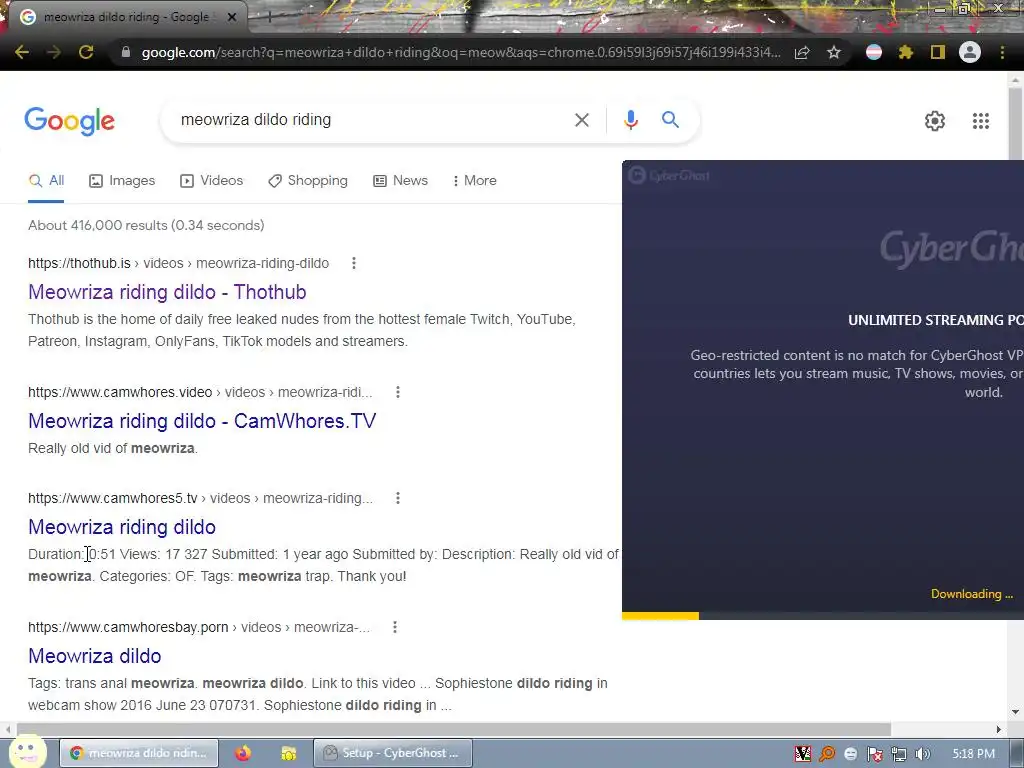Open options for the camwhores.video result
The height and width of the screenshot is (768, 1024).
[398, 392]
